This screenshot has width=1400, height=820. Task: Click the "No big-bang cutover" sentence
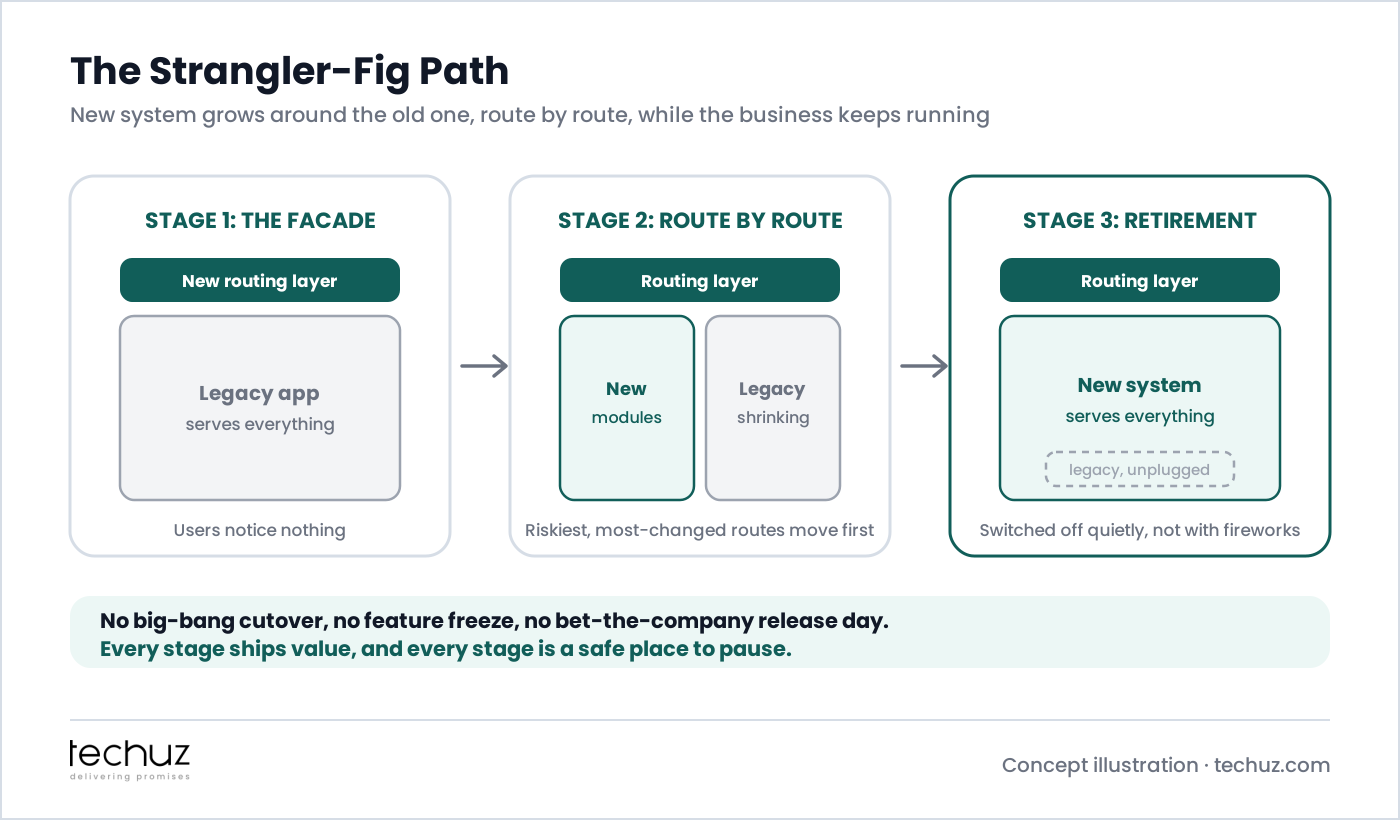click(494, 620)
